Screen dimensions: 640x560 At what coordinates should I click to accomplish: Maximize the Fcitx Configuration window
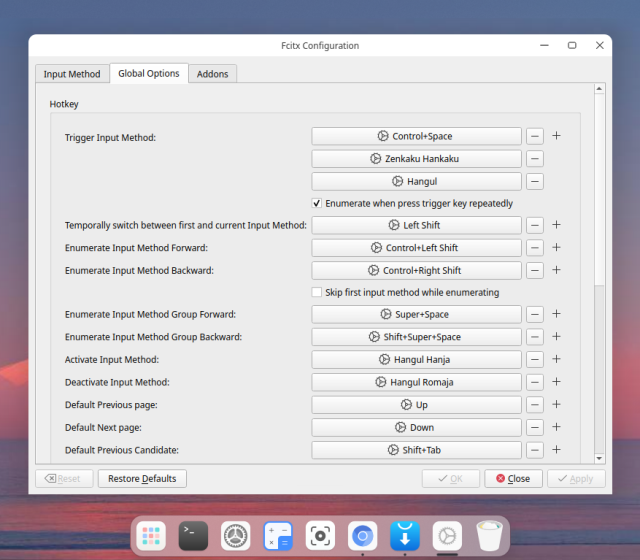point(572,45)
